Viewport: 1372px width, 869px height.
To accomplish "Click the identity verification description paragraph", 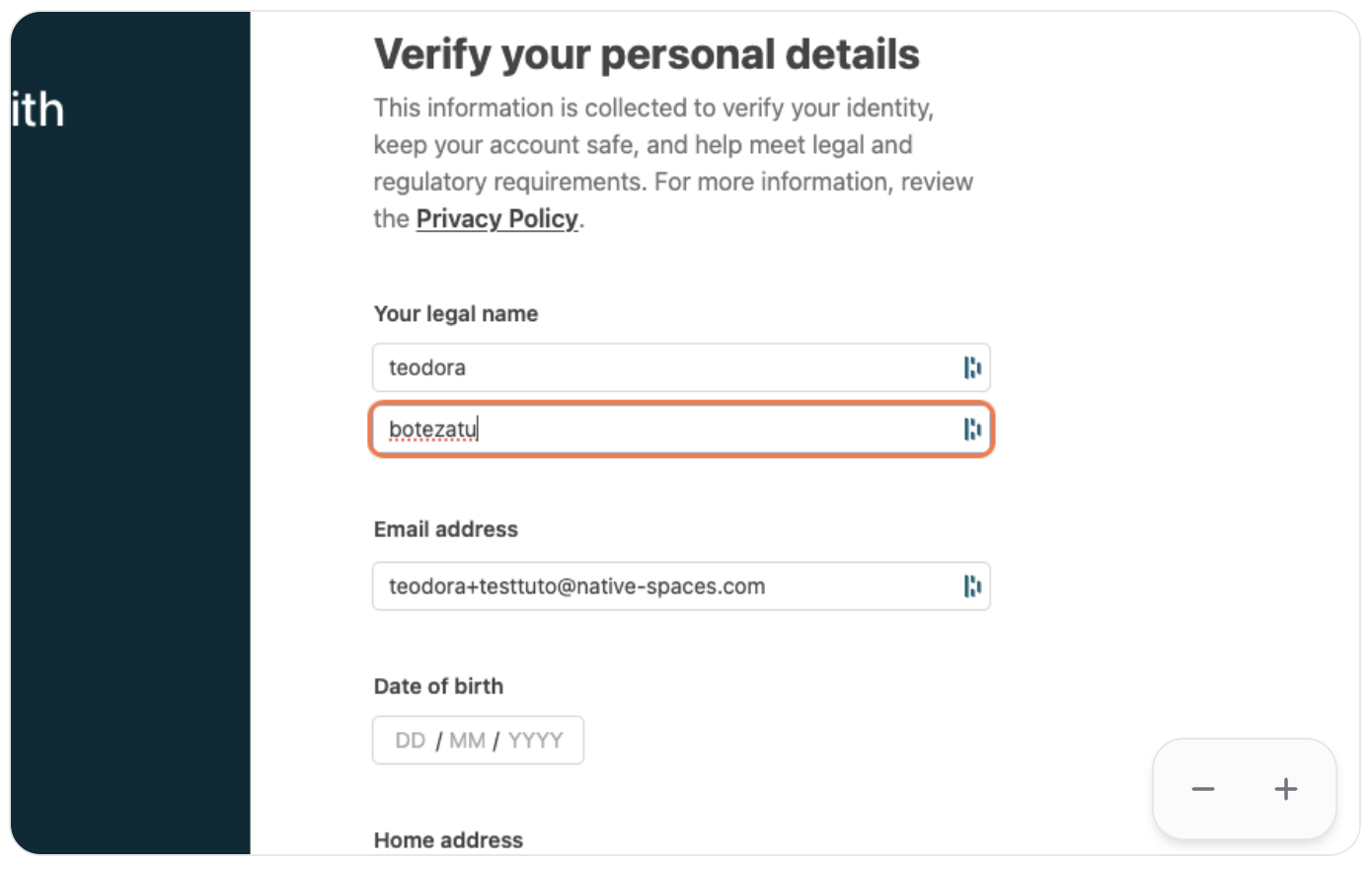I will click(671, 163).
